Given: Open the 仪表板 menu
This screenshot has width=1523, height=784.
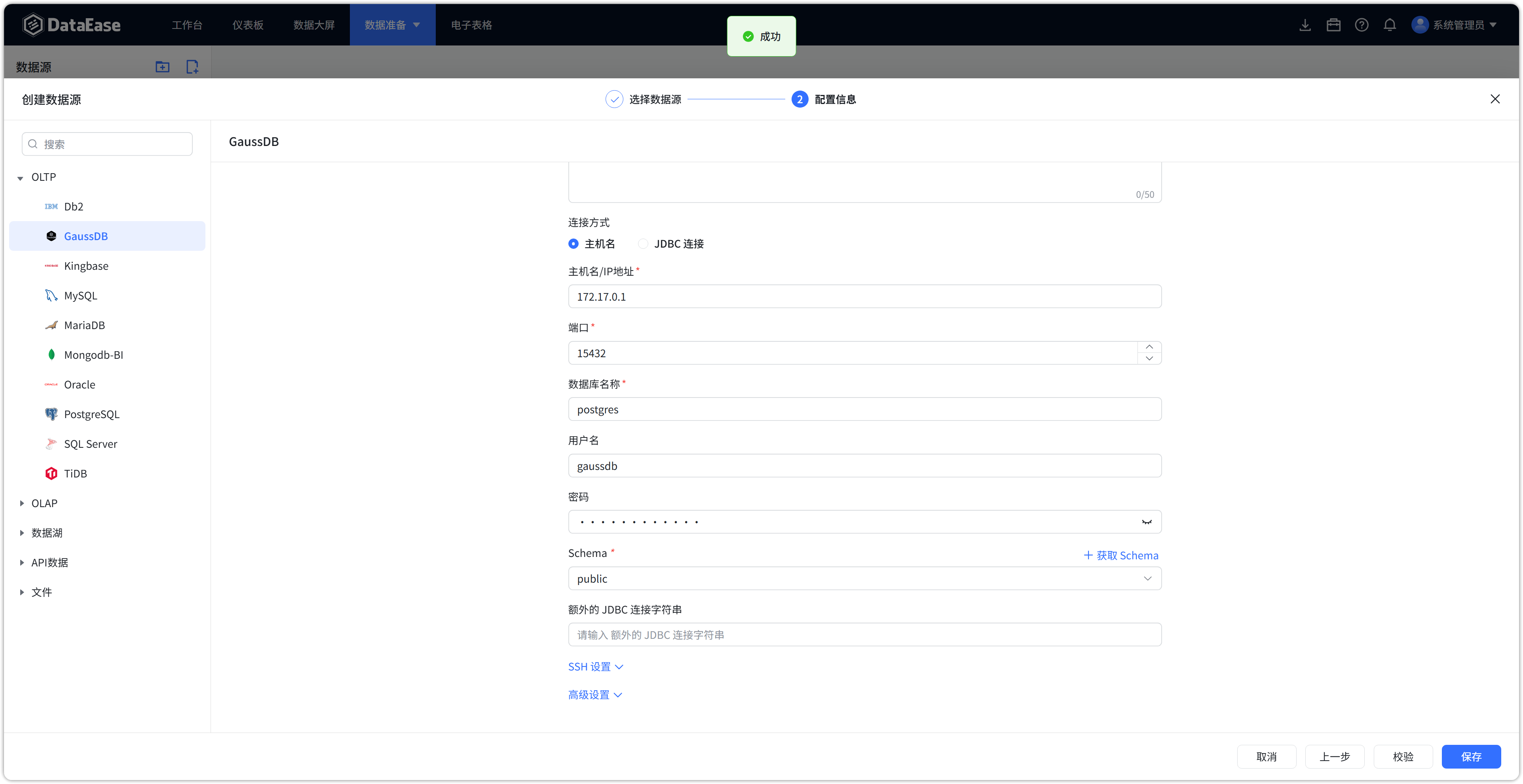Looking at the screenshot, I should (x=248, y=25).
